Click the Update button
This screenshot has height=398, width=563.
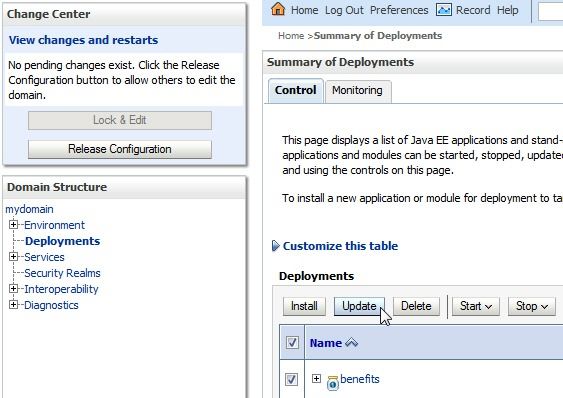[x=359, y=306]
